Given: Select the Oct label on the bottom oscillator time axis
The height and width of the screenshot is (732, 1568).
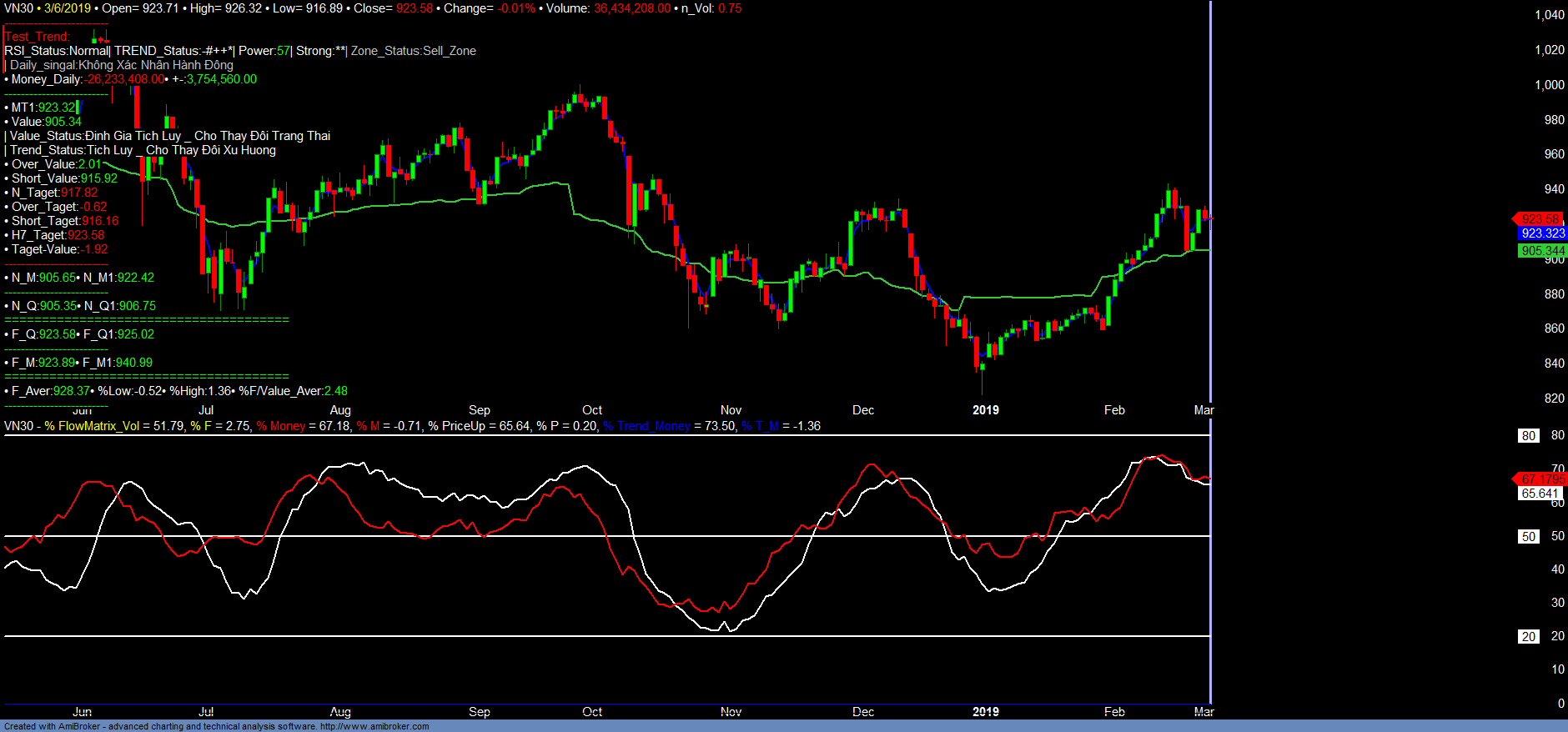Looking at the screenshot, I should (591, 711).
